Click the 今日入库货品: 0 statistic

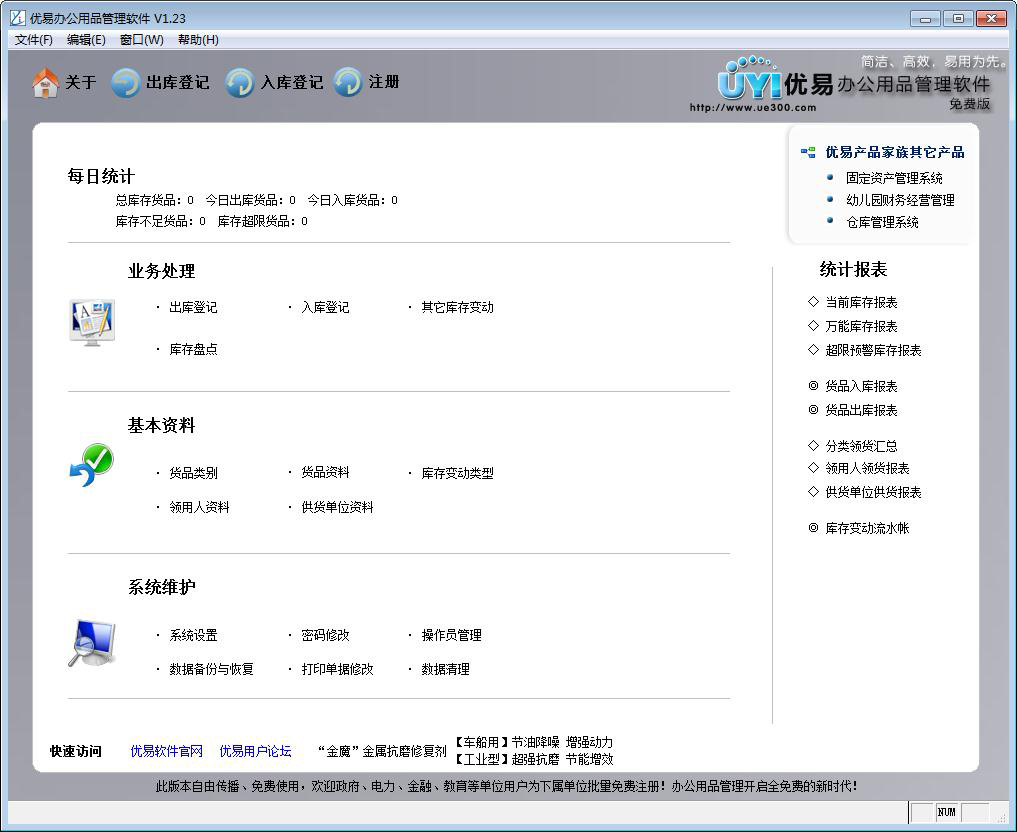pyautogui.click(x=352, y=200)
